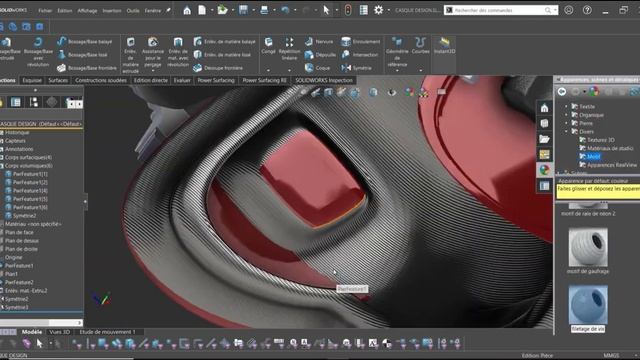Click the Coque tool

(x=317, y=68)
